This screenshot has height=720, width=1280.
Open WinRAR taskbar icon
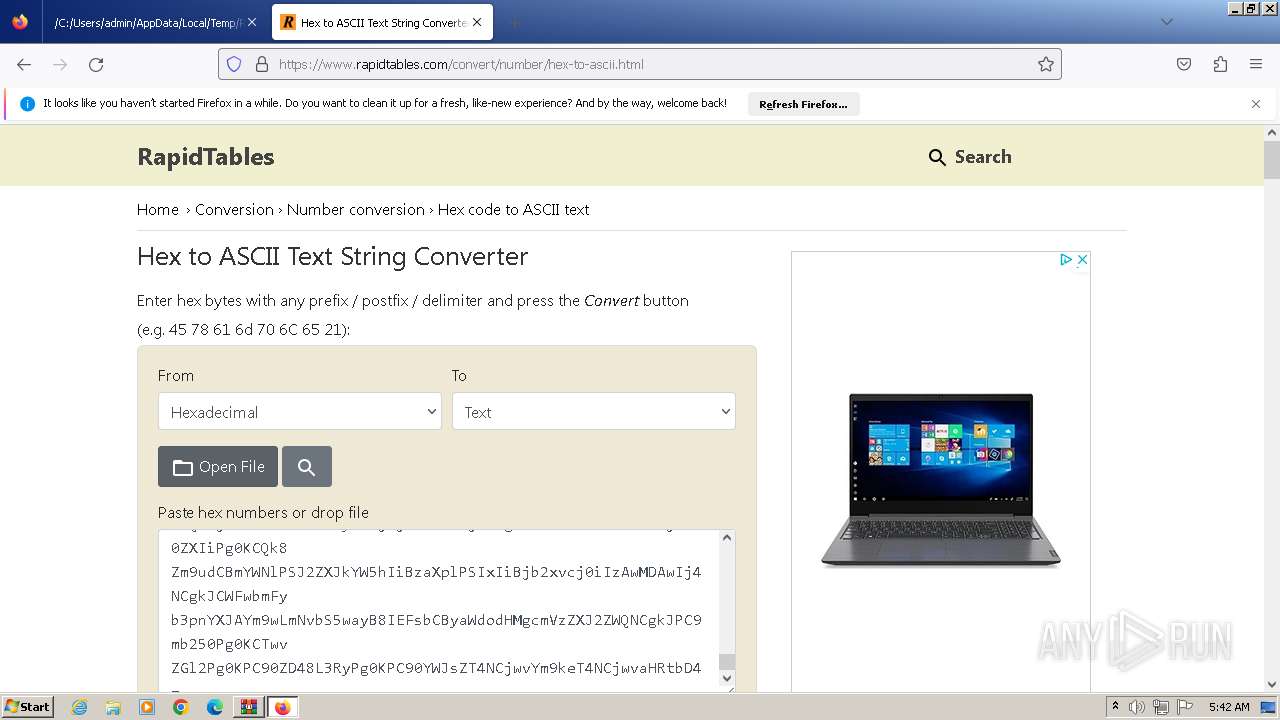click(248, 707)
